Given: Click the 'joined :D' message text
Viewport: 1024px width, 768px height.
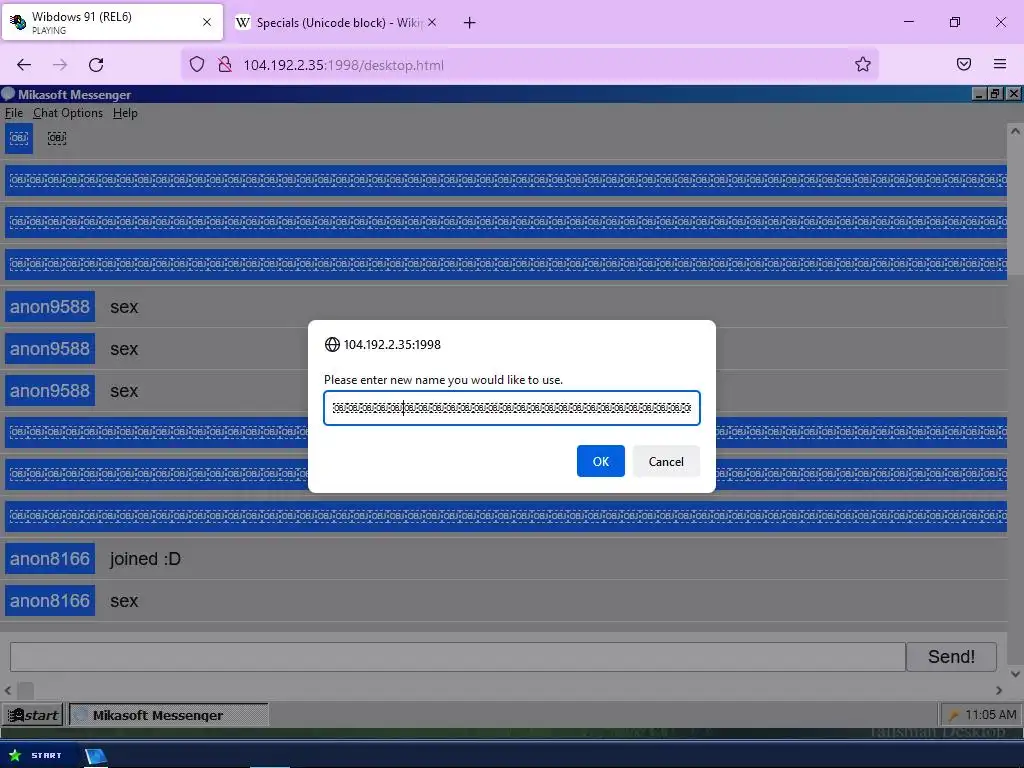Looking at the screenshot, I should pyautogui.click(x=145, y=559).
